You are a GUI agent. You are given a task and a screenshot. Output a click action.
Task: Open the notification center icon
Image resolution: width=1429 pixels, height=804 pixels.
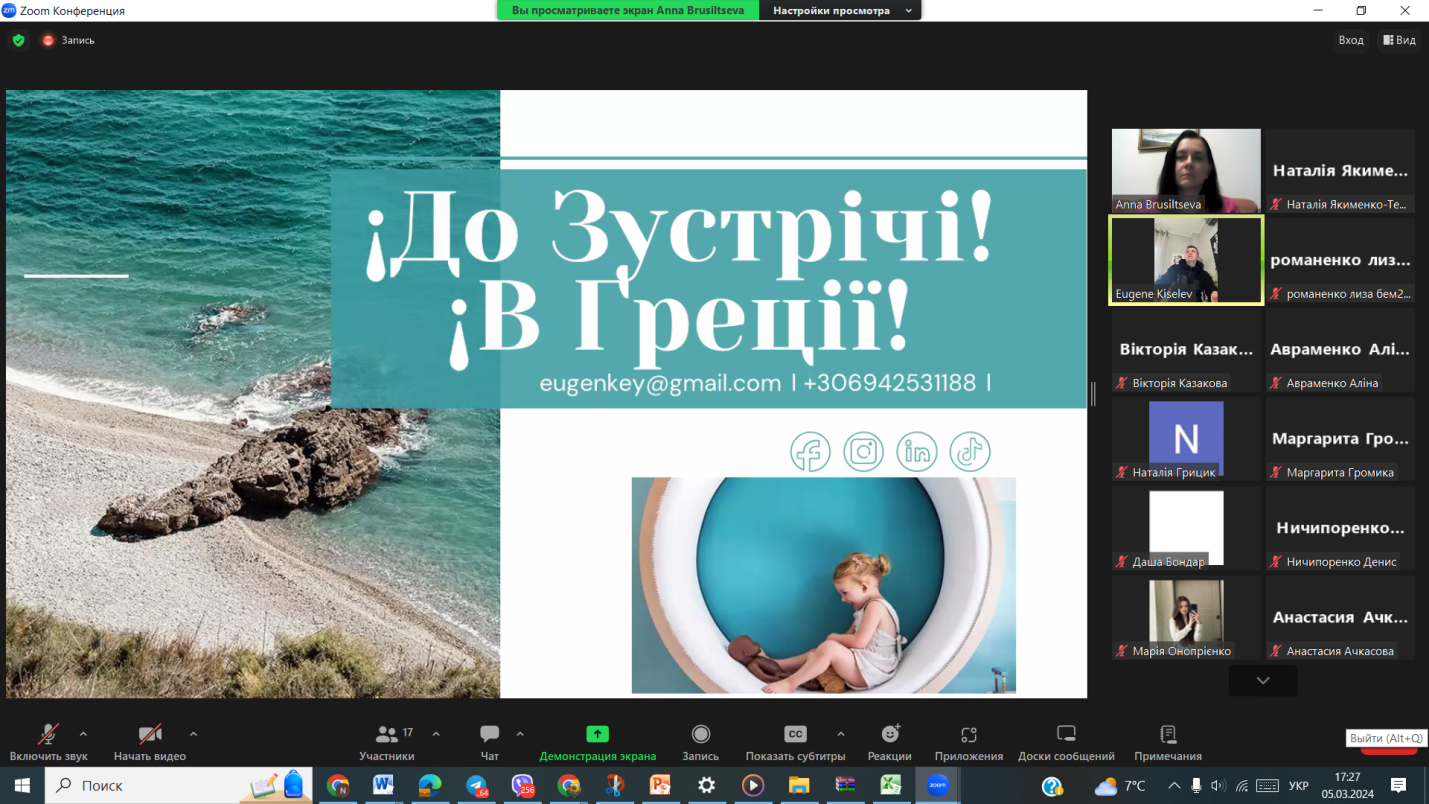tap(1398, 786)
